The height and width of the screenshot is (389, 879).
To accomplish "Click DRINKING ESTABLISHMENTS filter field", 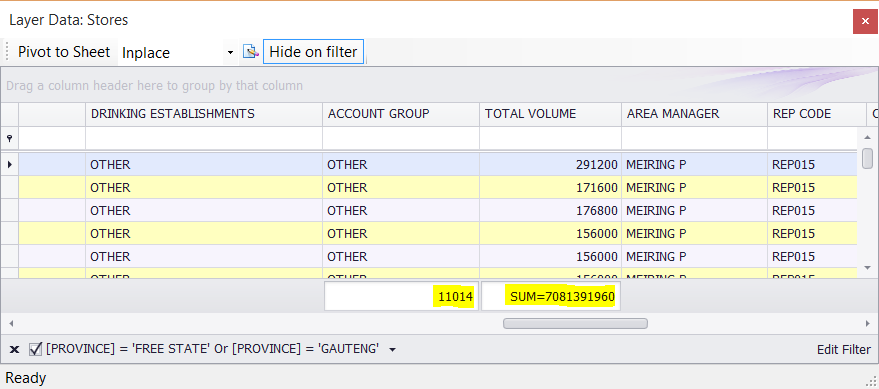I will 204,138.
